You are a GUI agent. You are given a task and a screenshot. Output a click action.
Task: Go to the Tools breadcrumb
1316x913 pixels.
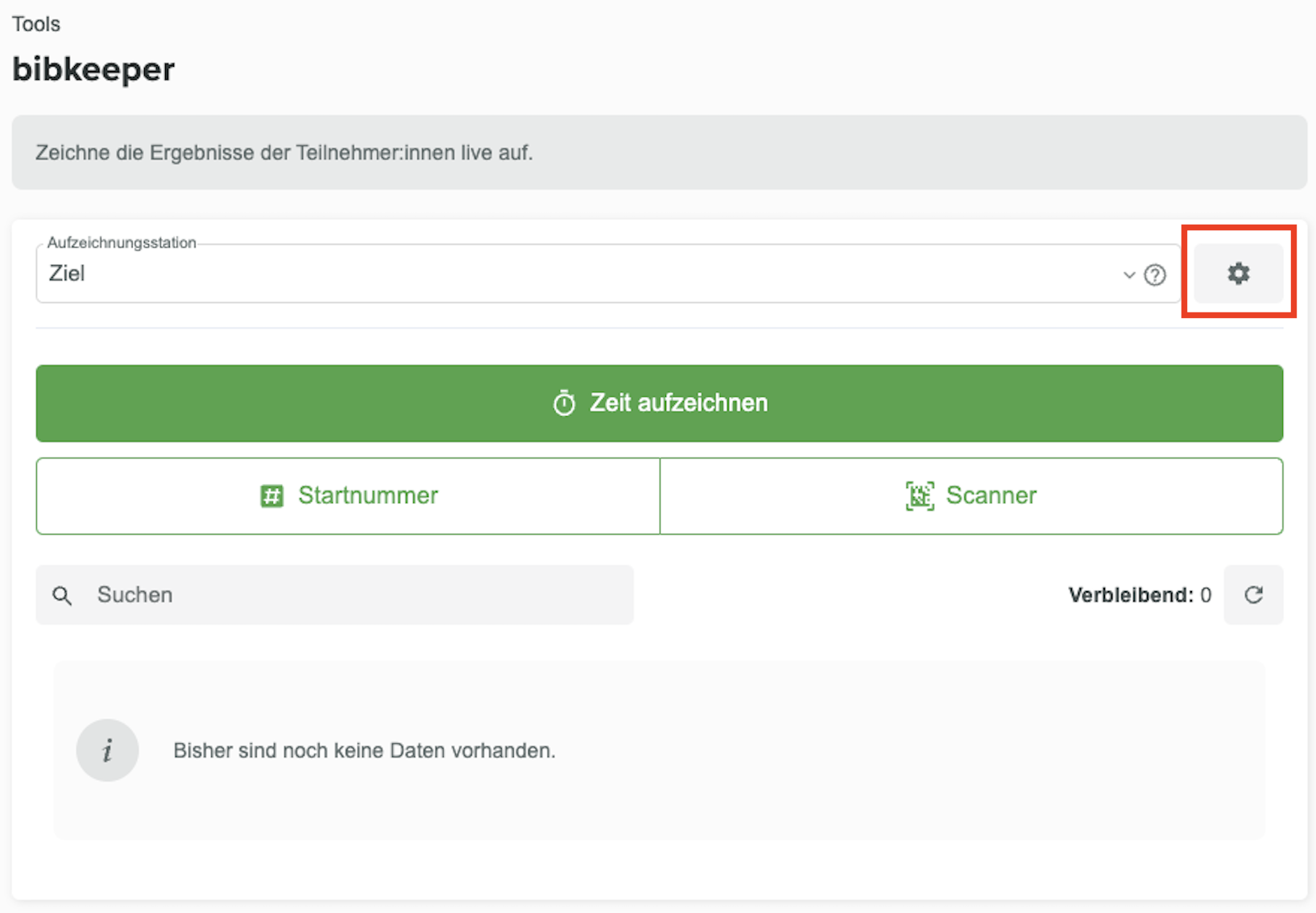pyautogui.click(x=36, y=24)
